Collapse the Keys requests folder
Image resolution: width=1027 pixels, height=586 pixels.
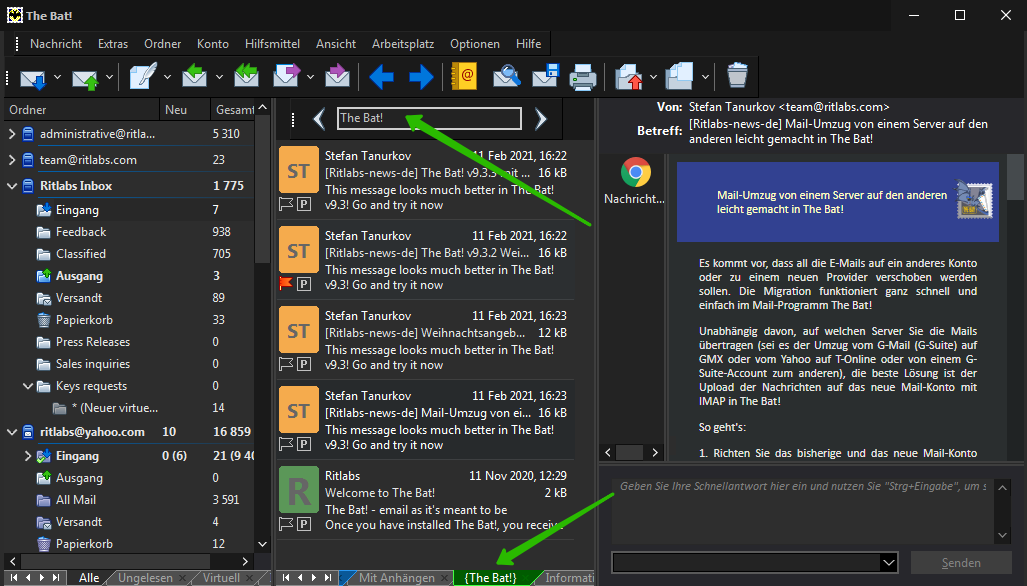28,386
